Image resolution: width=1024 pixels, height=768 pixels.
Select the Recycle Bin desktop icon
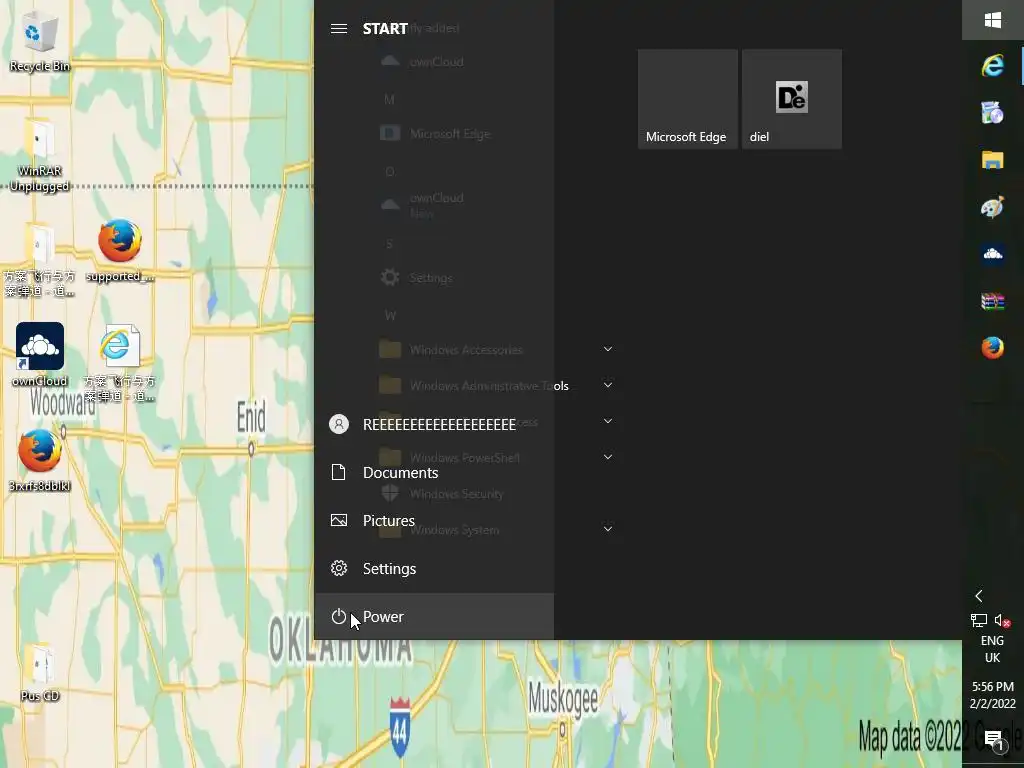point(40,44)
